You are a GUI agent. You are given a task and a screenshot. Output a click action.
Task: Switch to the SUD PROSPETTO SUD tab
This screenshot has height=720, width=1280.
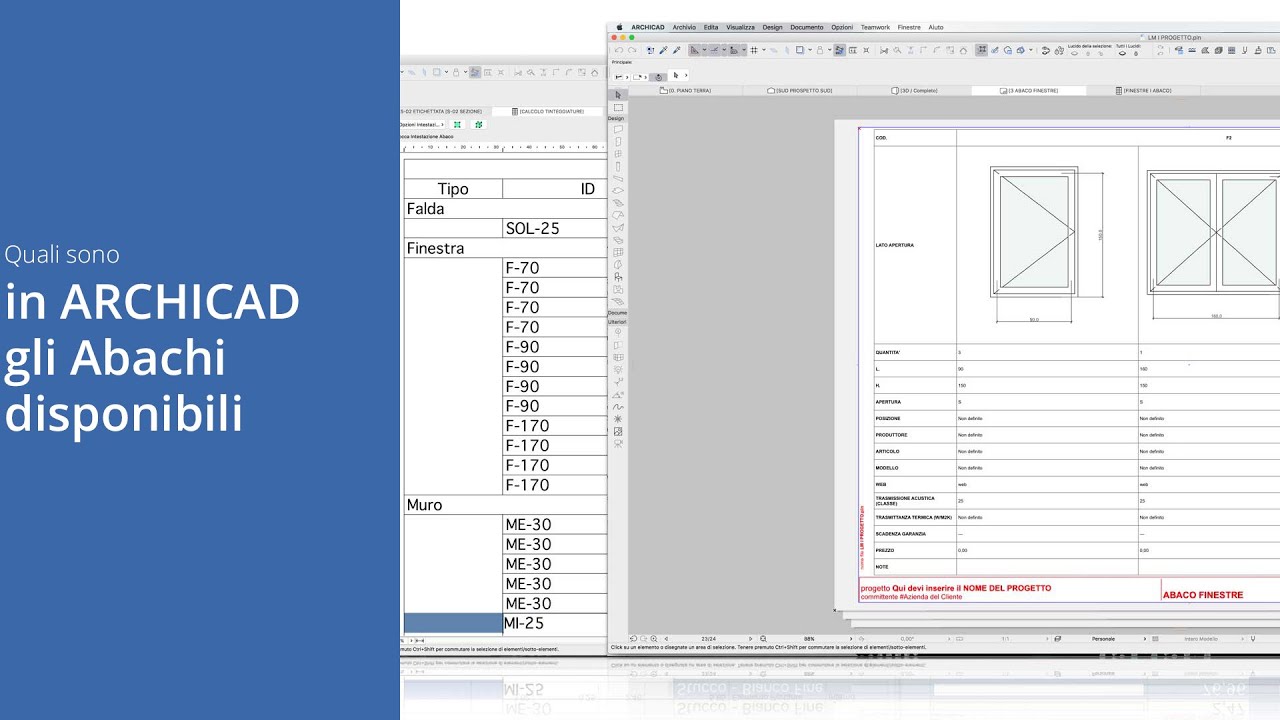click(x=800, y=90)
